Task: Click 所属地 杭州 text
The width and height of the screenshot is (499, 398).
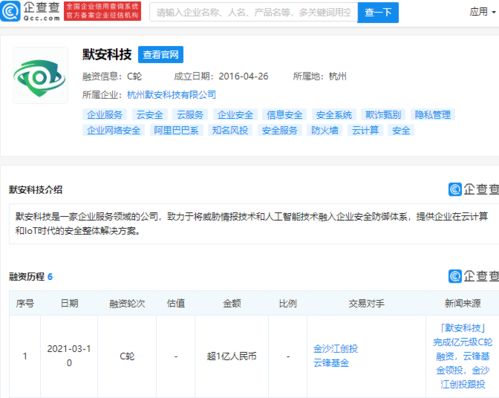Action: coord(319,76)
